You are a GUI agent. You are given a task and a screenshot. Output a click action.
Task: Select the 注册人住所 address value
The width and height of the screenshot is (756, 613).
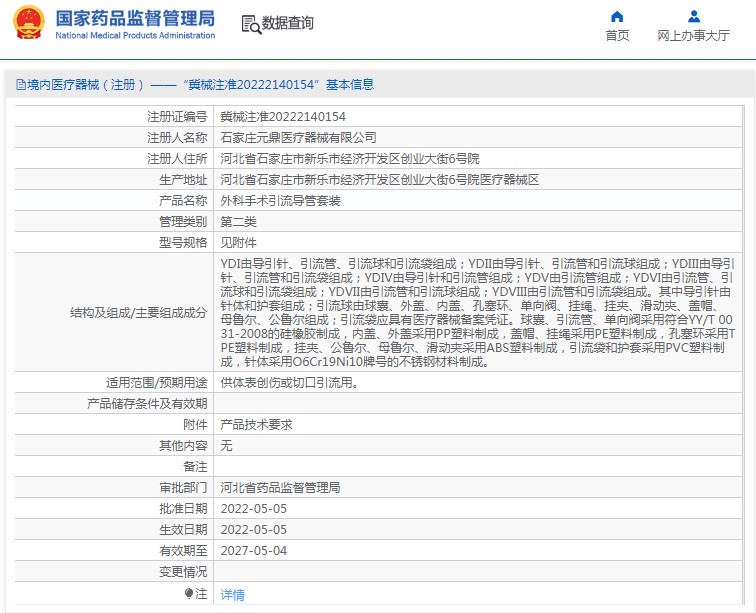click(x=350, y=159)
